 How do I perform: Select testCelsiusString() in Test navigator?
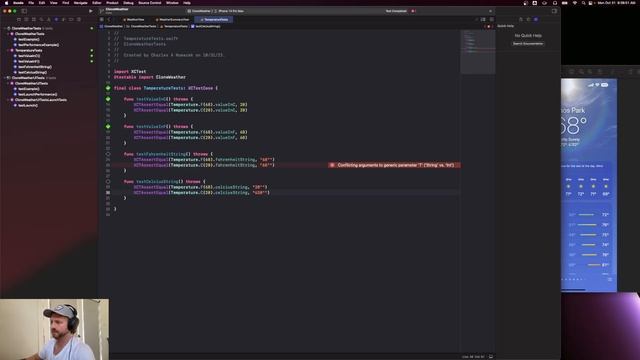(x=32, y=72)
